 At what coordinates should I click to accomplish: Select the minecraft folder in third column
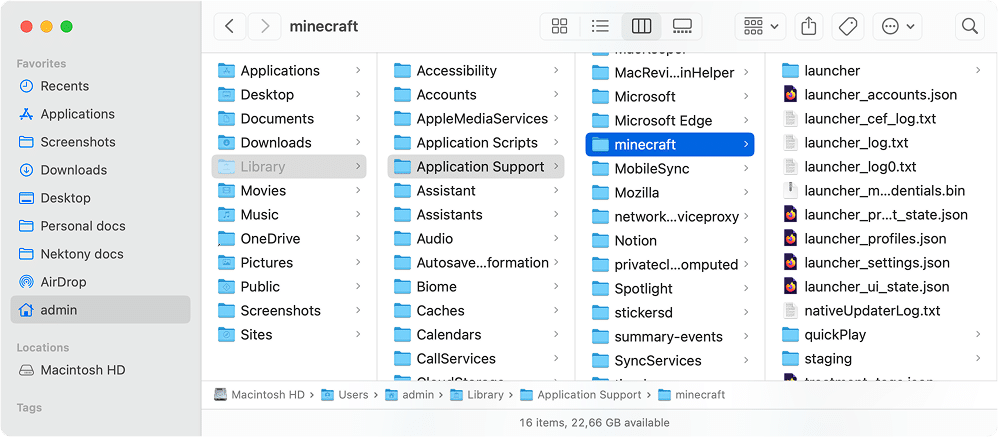click(670, 145)
